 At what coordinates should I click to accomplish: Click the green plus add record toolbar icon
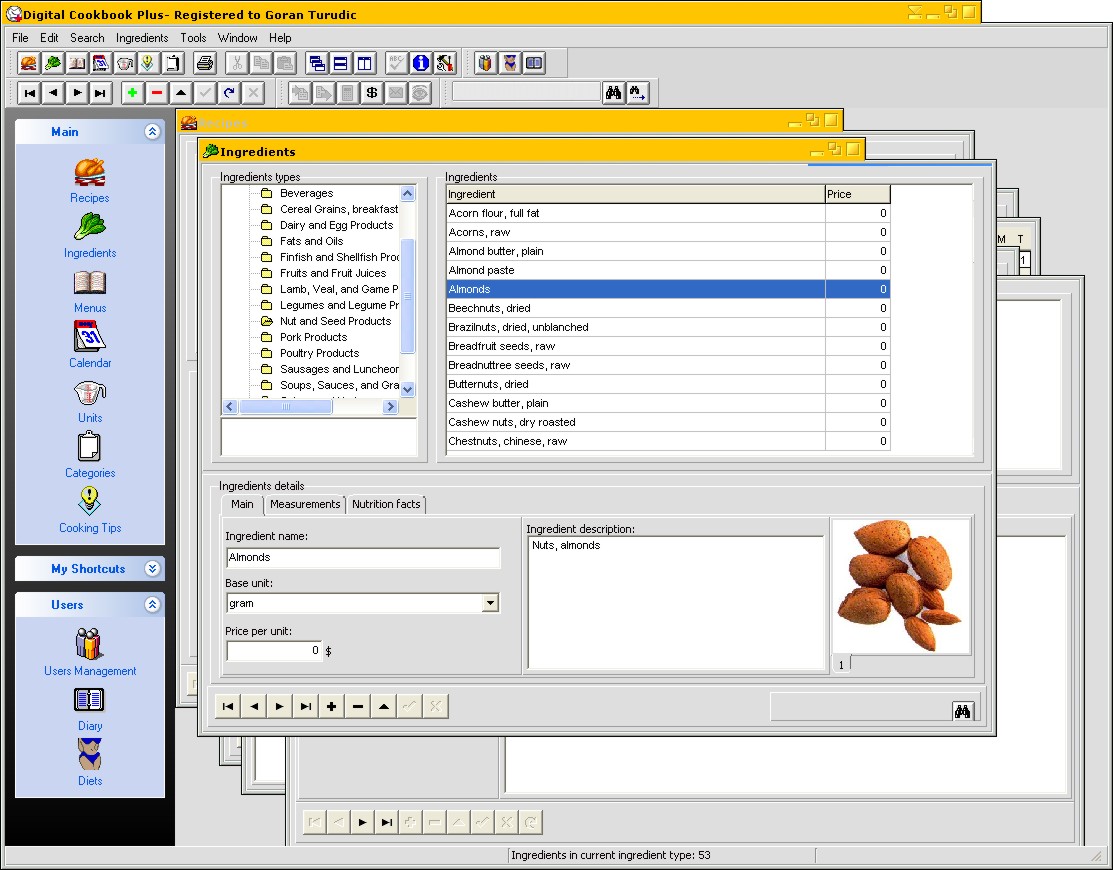coord(132,93)
